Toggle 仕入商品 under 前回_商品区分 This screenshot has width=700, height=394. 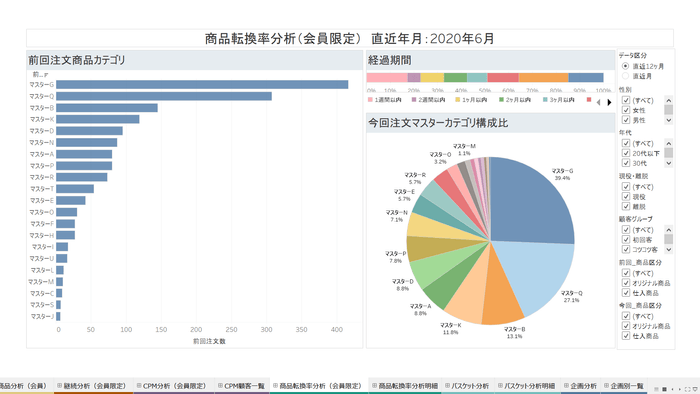point(626,293)
